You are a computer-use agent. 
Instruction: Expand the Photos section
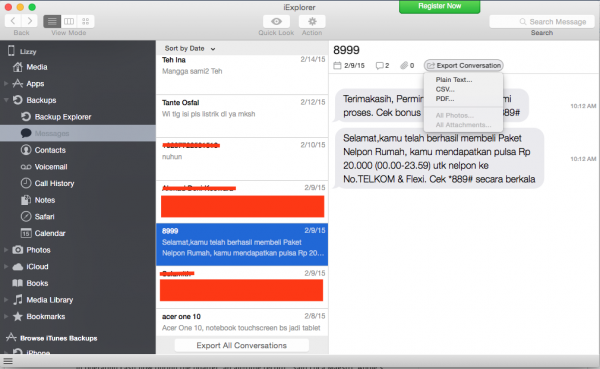tap(6, 250)
